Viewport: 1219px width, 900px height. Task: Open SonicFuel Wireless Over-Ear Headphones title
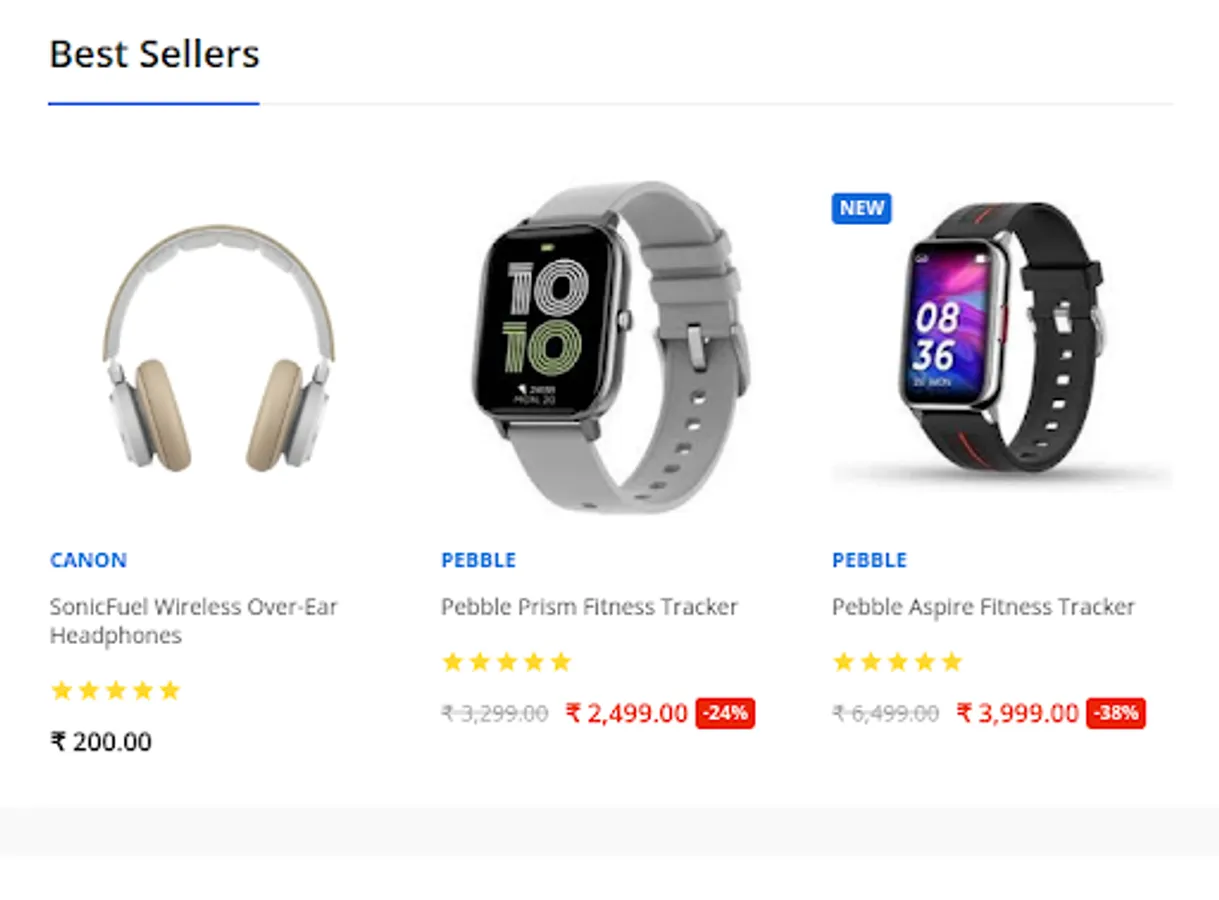[194, 621]
